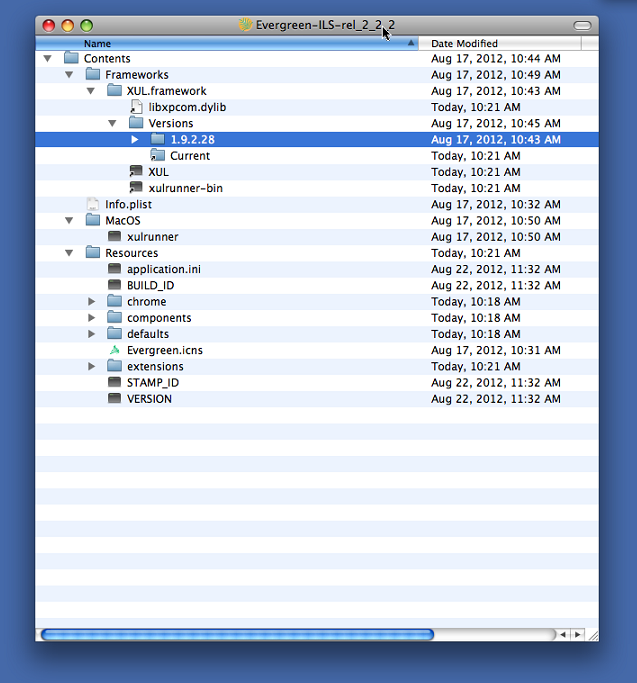Sort by Name column header
Screen dimensions: 637x683
pyautogui.click(x=228, y=43)
